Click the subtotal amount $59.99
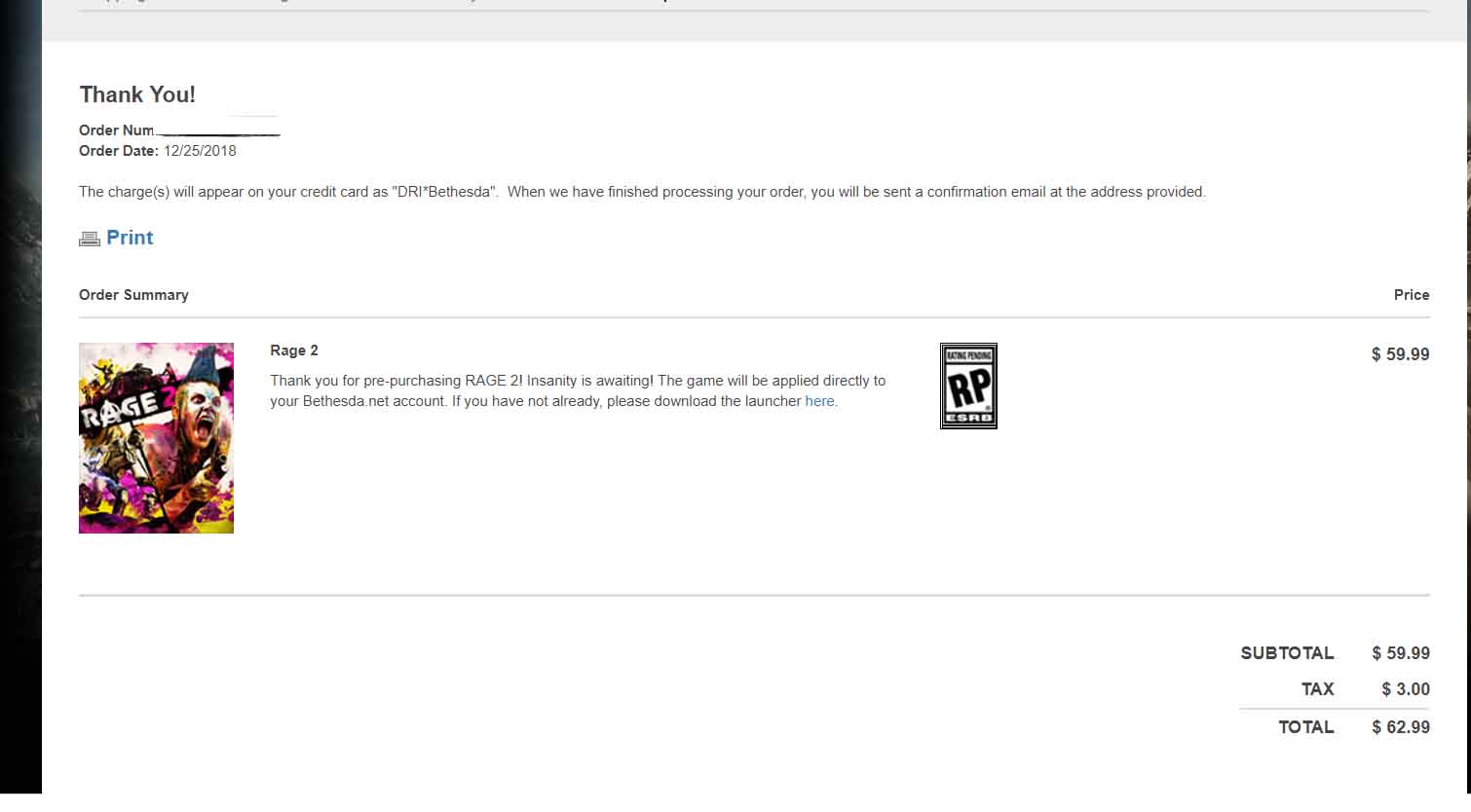Screen dimensions: 1471x812 click(x=1400, y=653)
